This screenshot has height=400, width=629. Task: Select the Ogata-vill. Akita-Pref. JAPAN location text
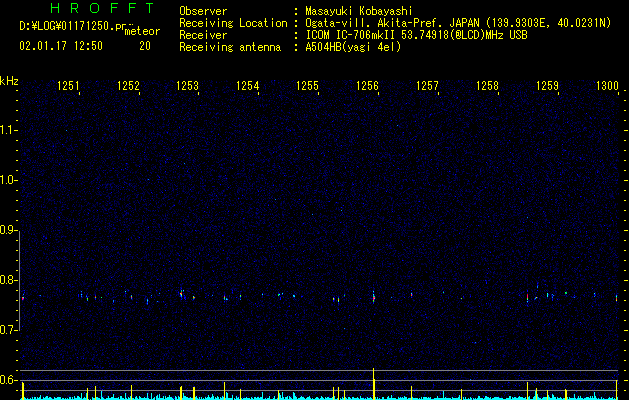tap(458, 23)
